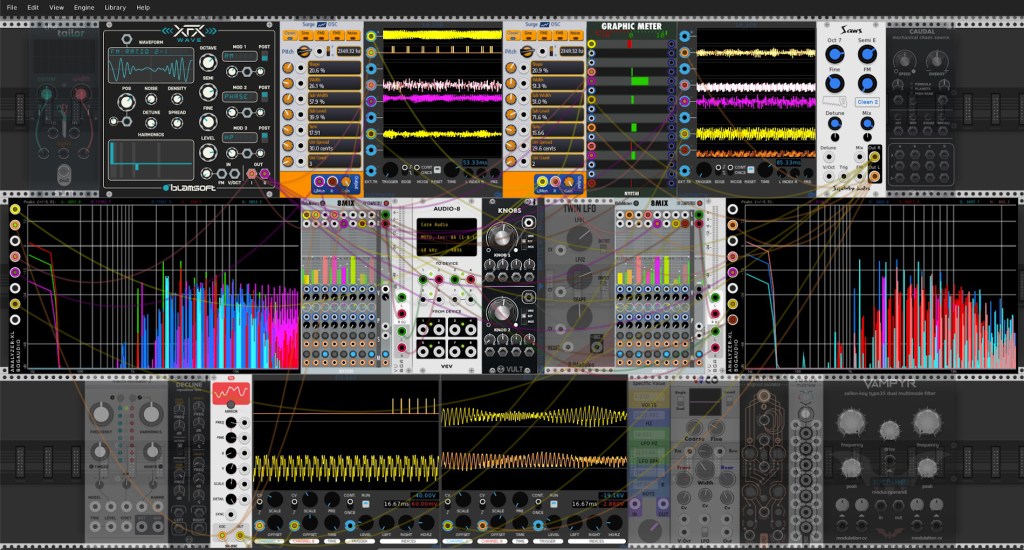The height and width of the screenshot is (550, 1024).
Task: Open the Engine menu
Action: pos(84,7)
